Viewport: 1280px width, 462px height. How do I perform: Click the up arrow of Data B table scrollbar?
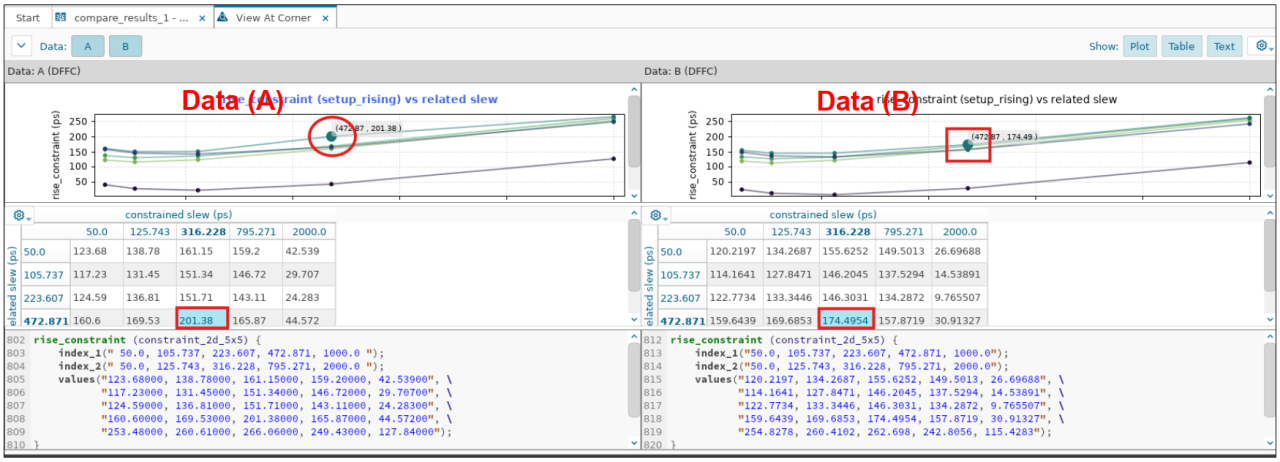(1271, 214)
